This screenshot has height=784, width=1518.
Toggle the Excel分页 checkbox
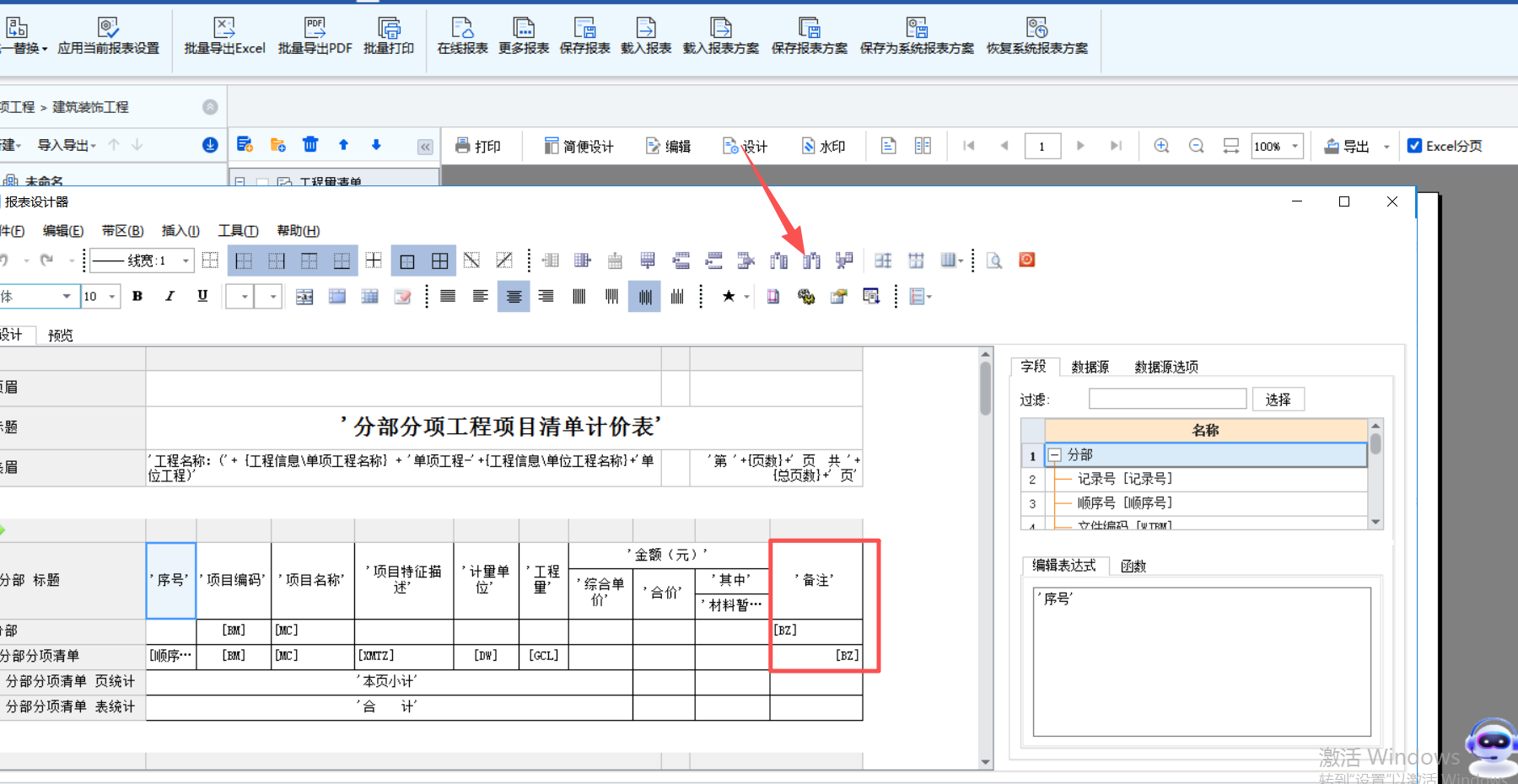1414,145
